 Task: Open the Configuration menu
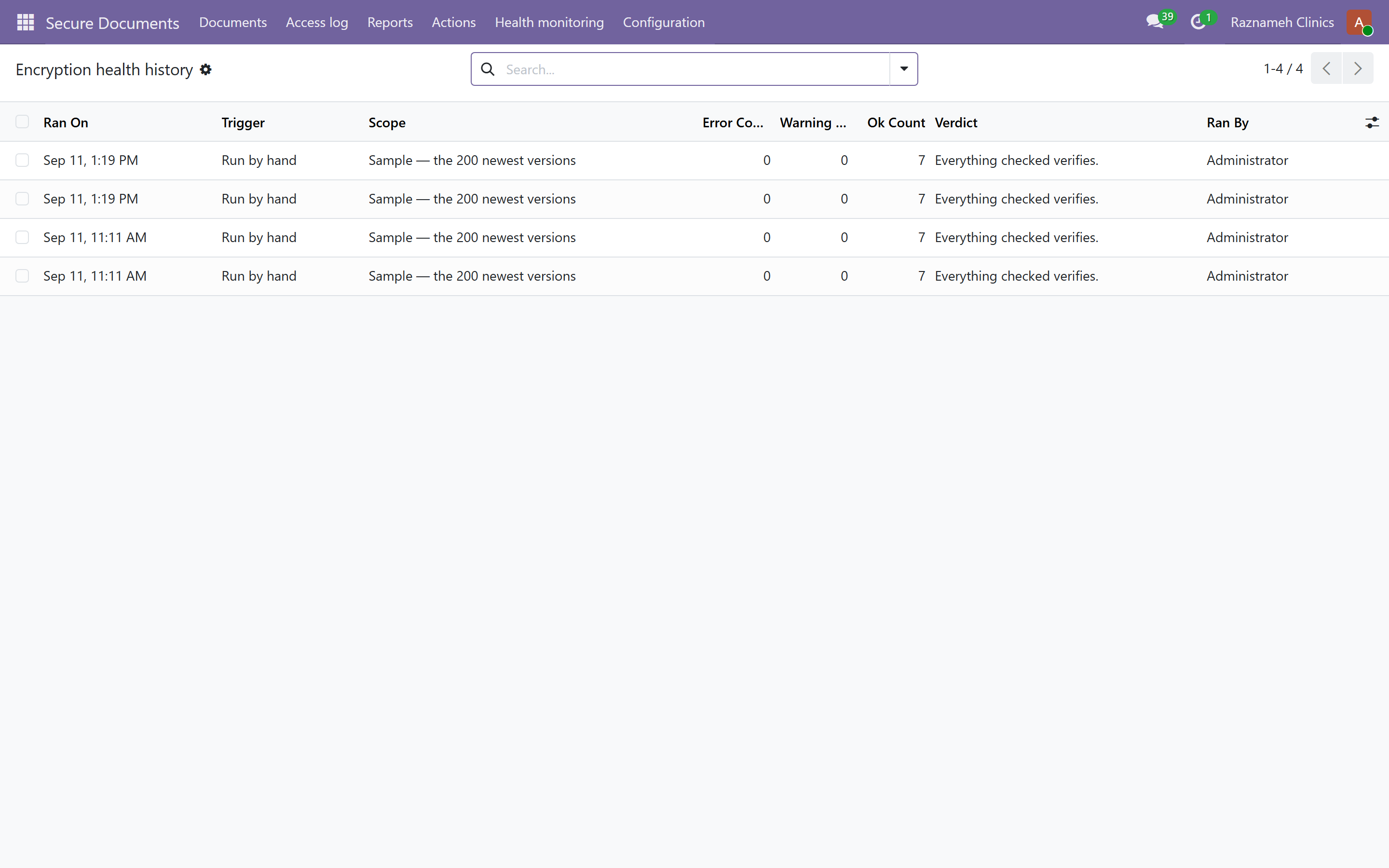pyautogui.click(x=664, y=22)
